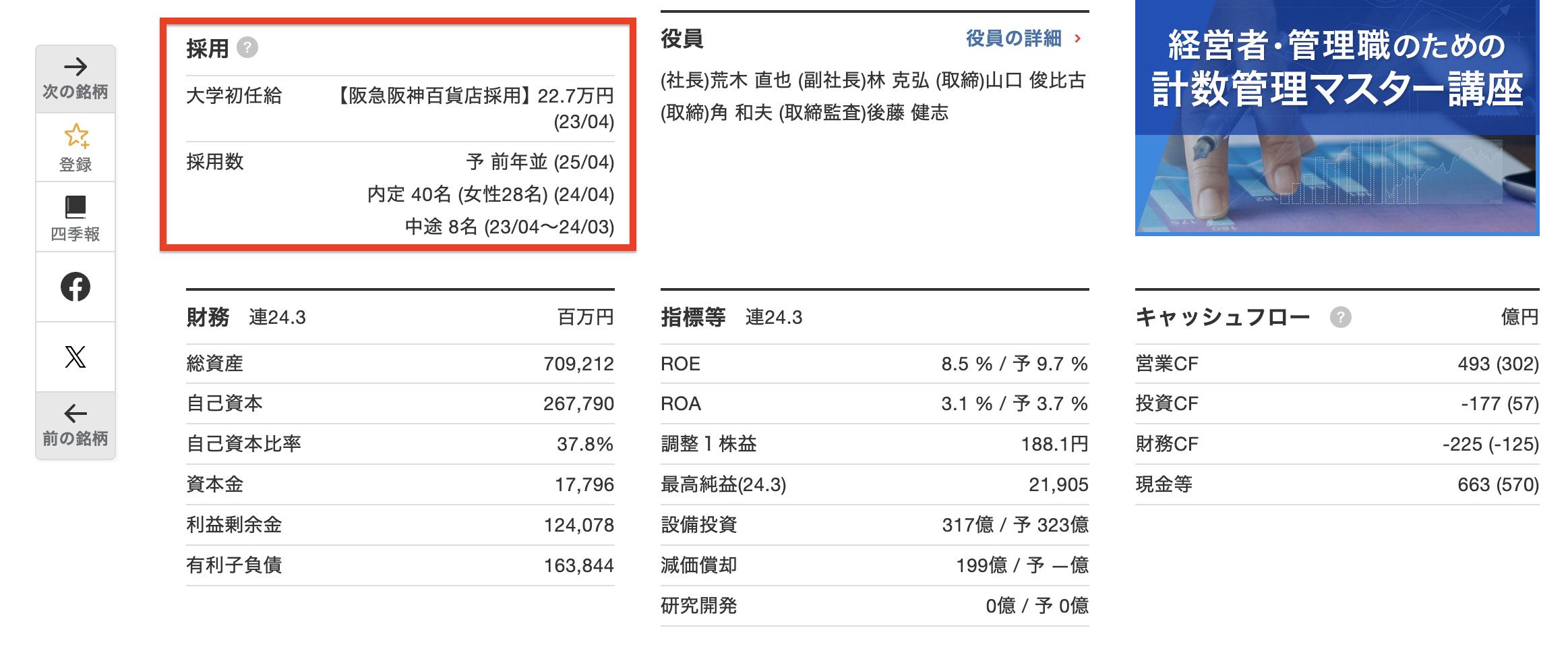Click the 採用数 row label
This screenshot has width=1568, height=649.
215,162
